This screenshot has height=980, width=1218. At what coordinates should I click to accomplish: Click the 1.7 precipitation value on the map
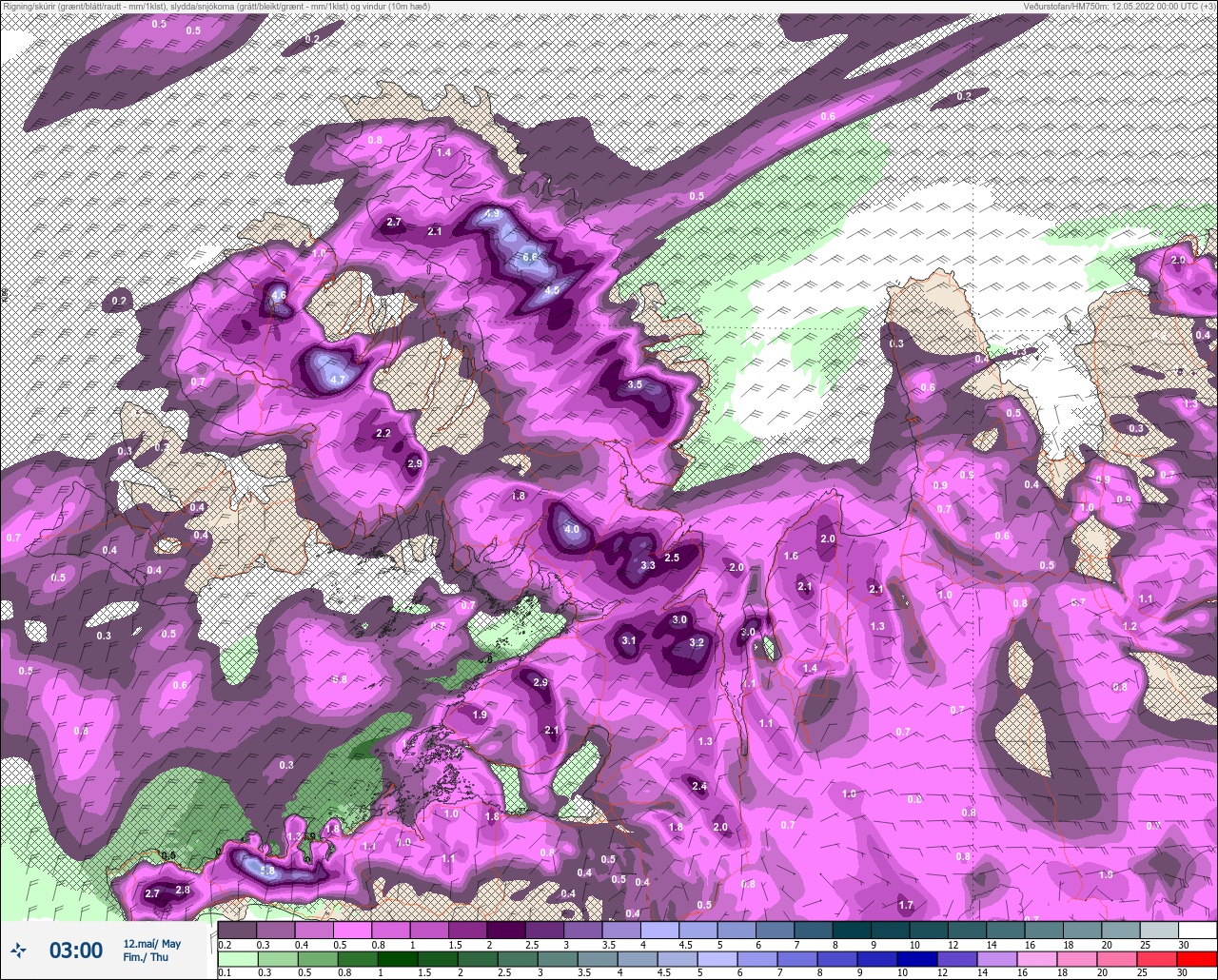(906, 905)
